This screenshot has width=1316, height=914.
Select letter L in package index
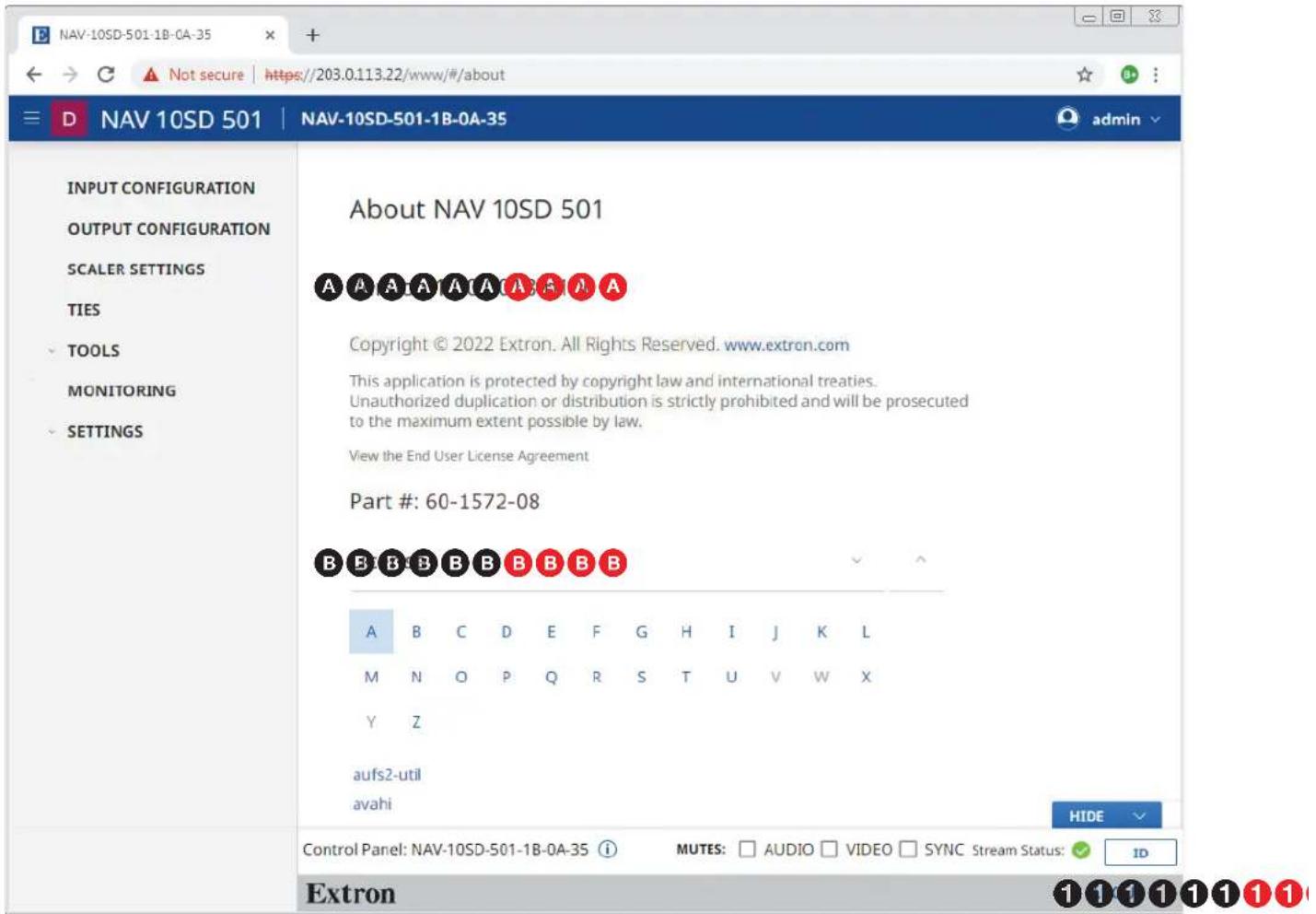point(866,631)
